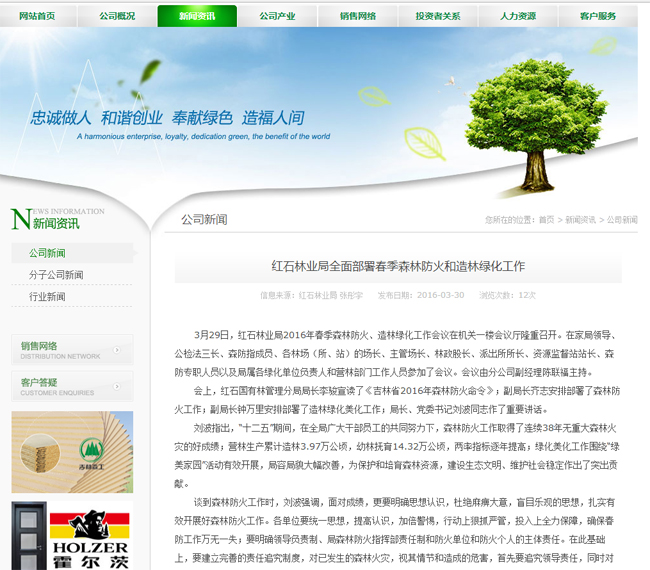Select 公司新闻 in the sidebar menu
The height and width of the screenshot is (570, 650).
[x=47, y=253]
